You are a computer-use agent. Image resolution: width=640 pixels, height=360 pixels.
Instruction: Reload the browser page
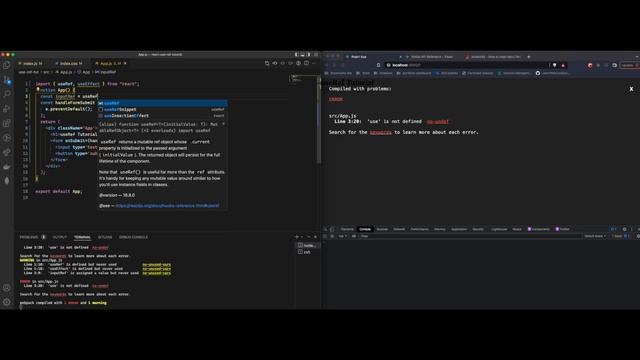tap(342, 65)
